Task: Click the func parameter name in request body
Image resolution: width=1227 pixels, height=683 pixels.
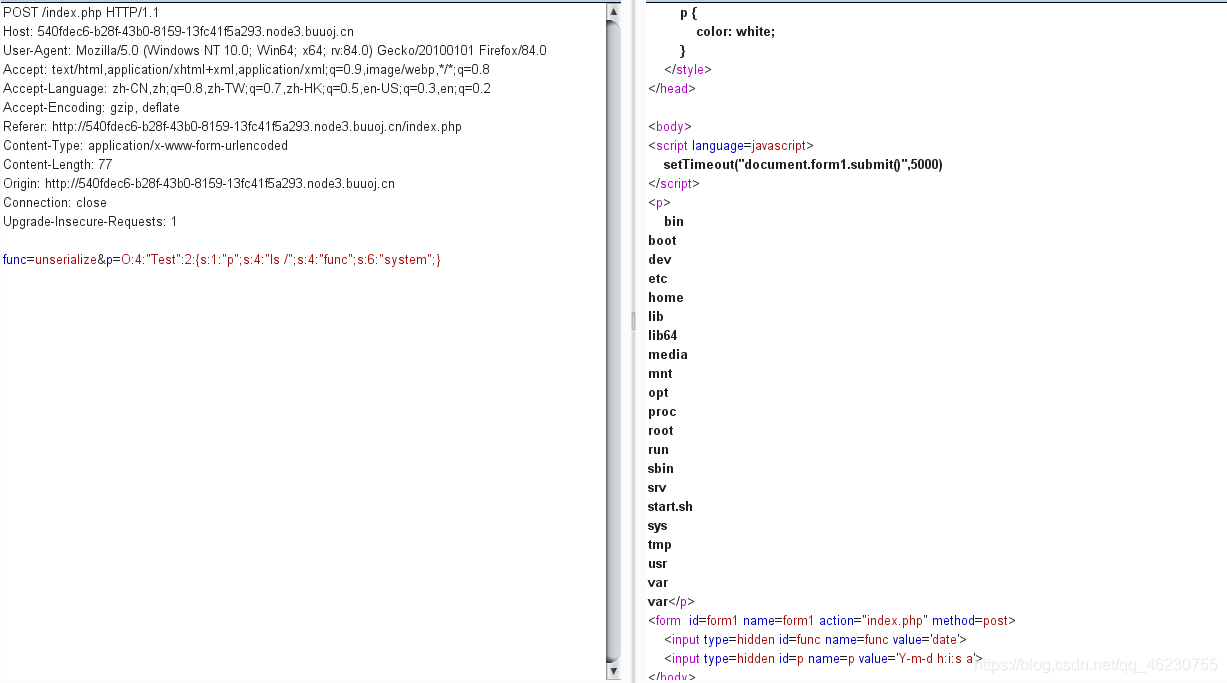Action: pos(15,259)
